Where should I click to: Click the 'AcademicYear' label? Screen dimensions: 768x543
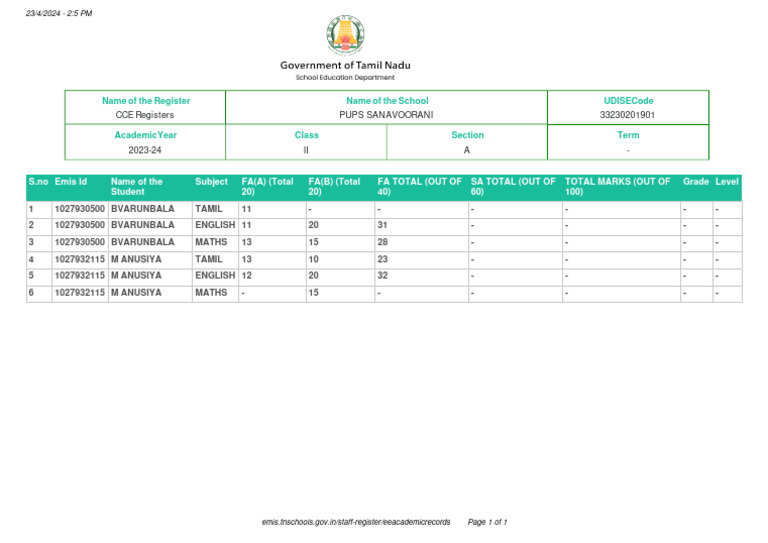click(145, 135)
